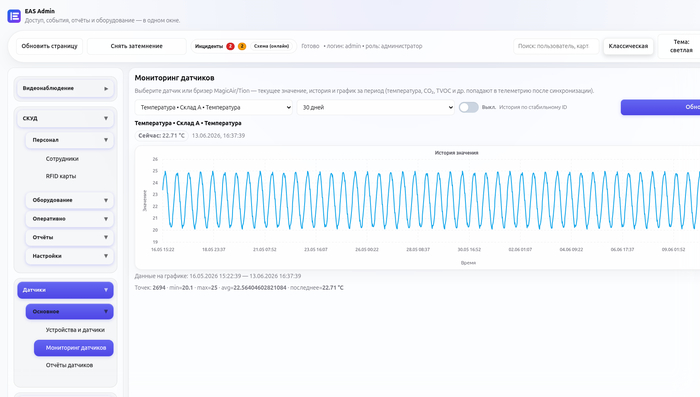Open Отчёты датчиков page
This screenshot has height=397, width=700.
tap(69, 365)
